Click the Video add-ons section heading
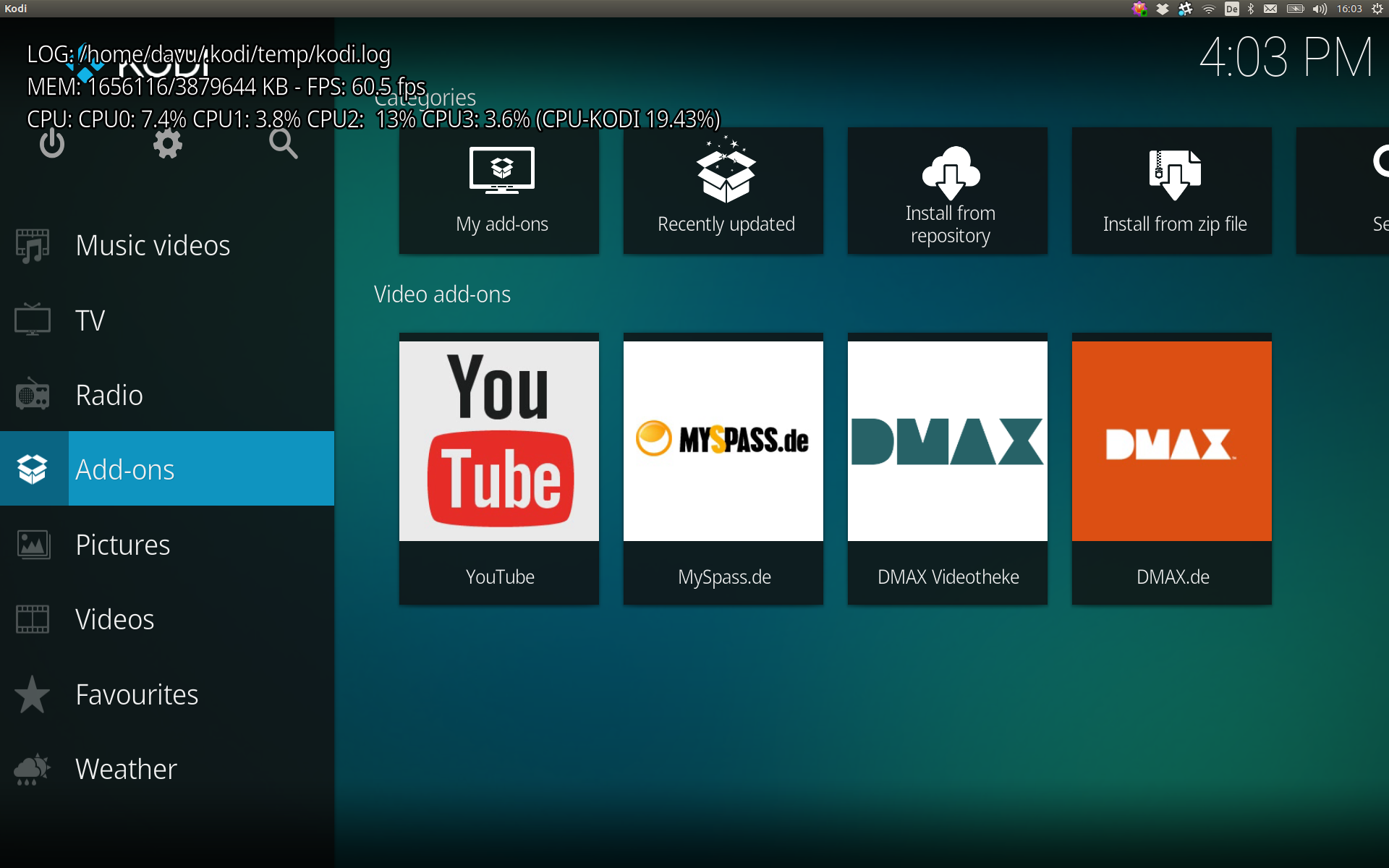 coord(442,294)
